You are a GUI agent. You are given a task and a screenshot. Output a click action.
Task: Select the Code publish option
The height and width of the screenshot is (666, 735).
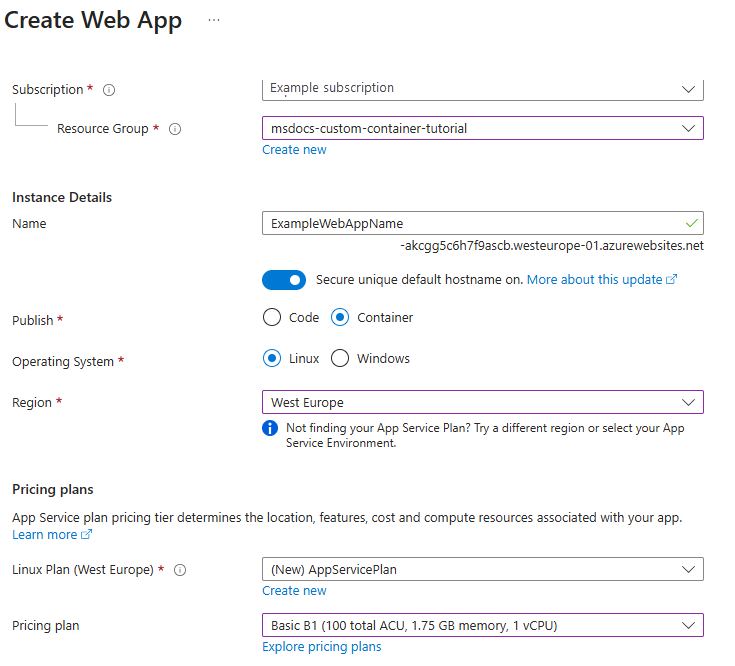pos(272,318)
